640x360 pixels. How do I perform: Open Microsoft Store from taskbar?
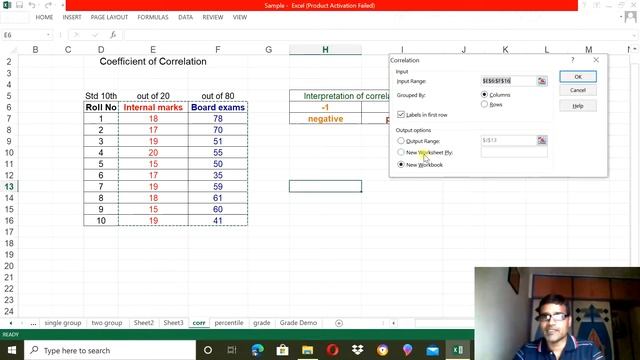click(x=282, y=350)
